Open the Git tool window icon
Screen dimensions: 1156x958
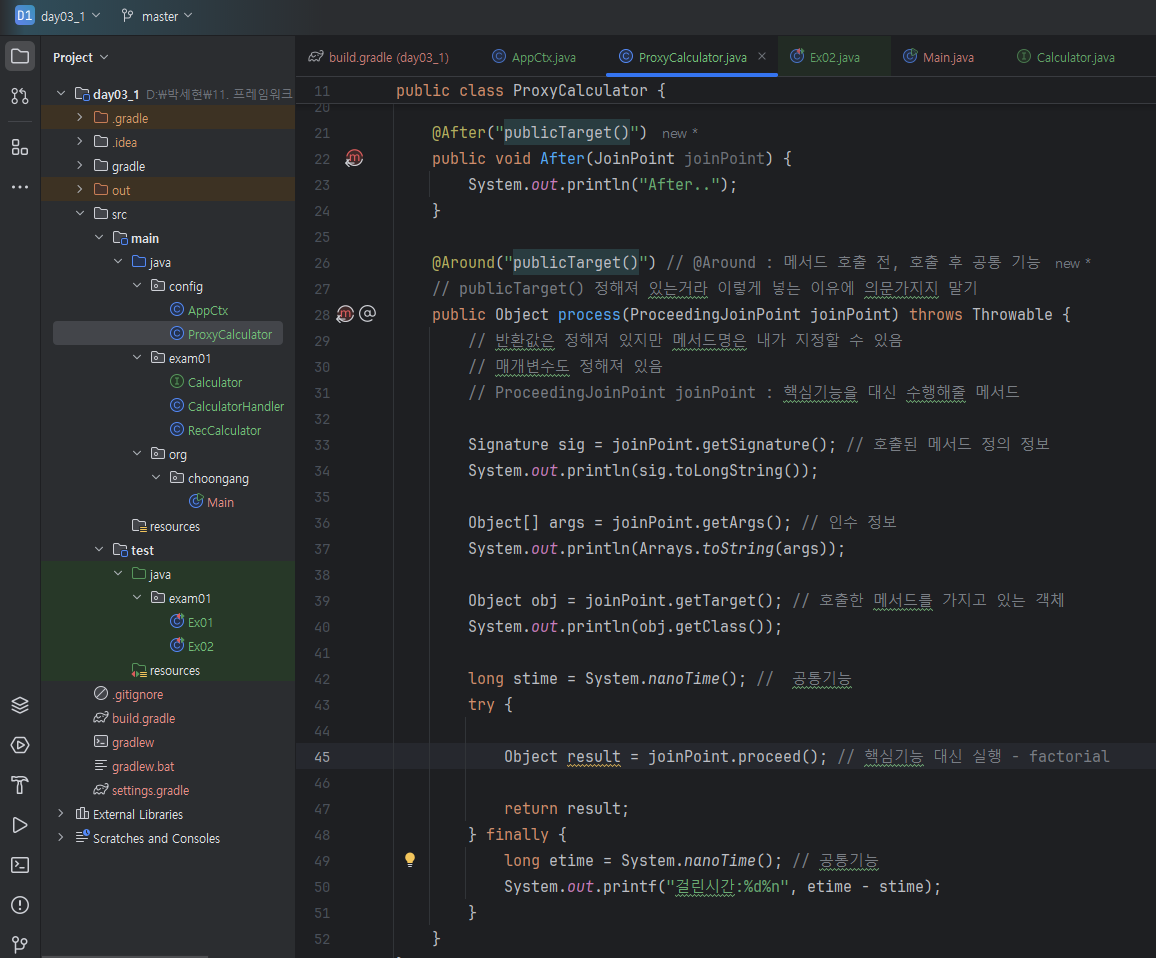pyautogui.click(x=20, y=944)
